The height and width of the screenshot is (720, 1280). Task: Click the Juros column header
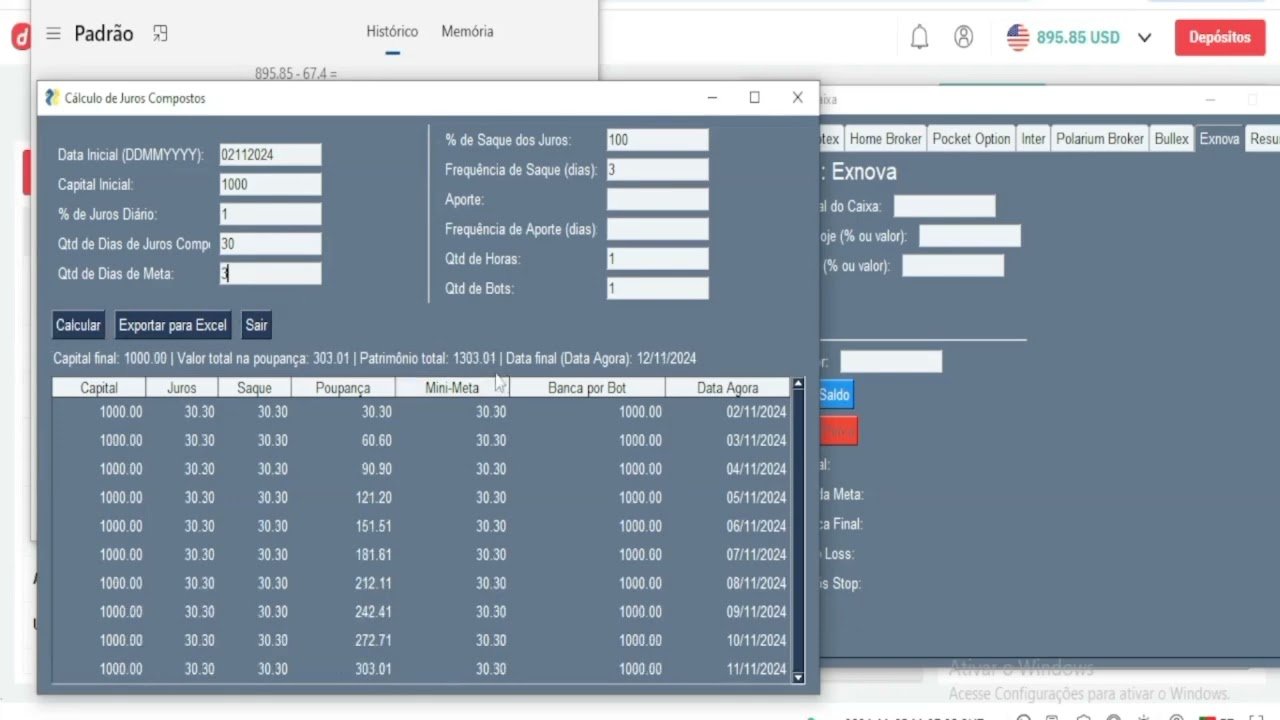pyautogui.click(x=182, y=388)
